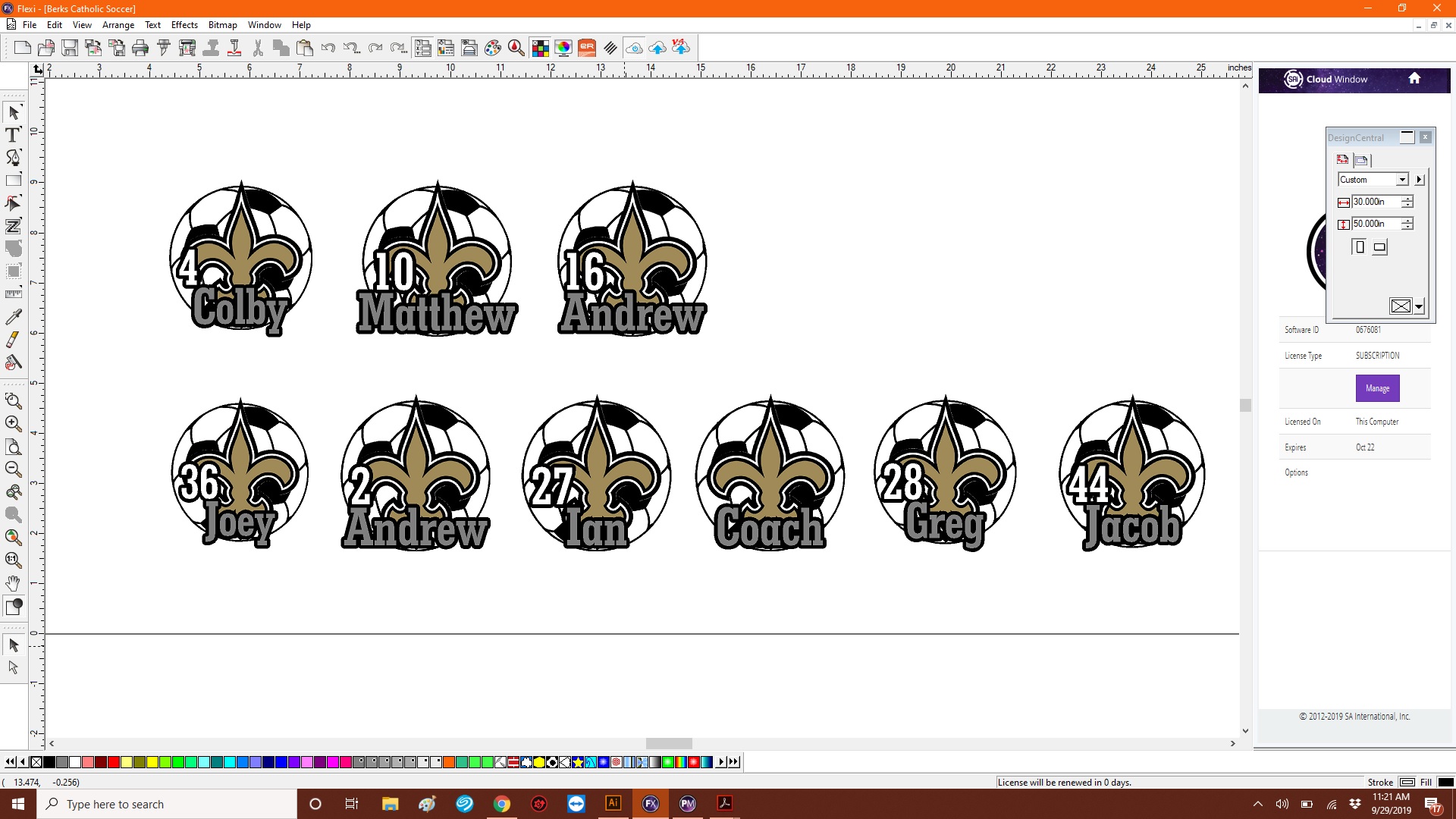Screen dimensions: 1456x819
Task: Open the Windows Start button
Action: 18,804
